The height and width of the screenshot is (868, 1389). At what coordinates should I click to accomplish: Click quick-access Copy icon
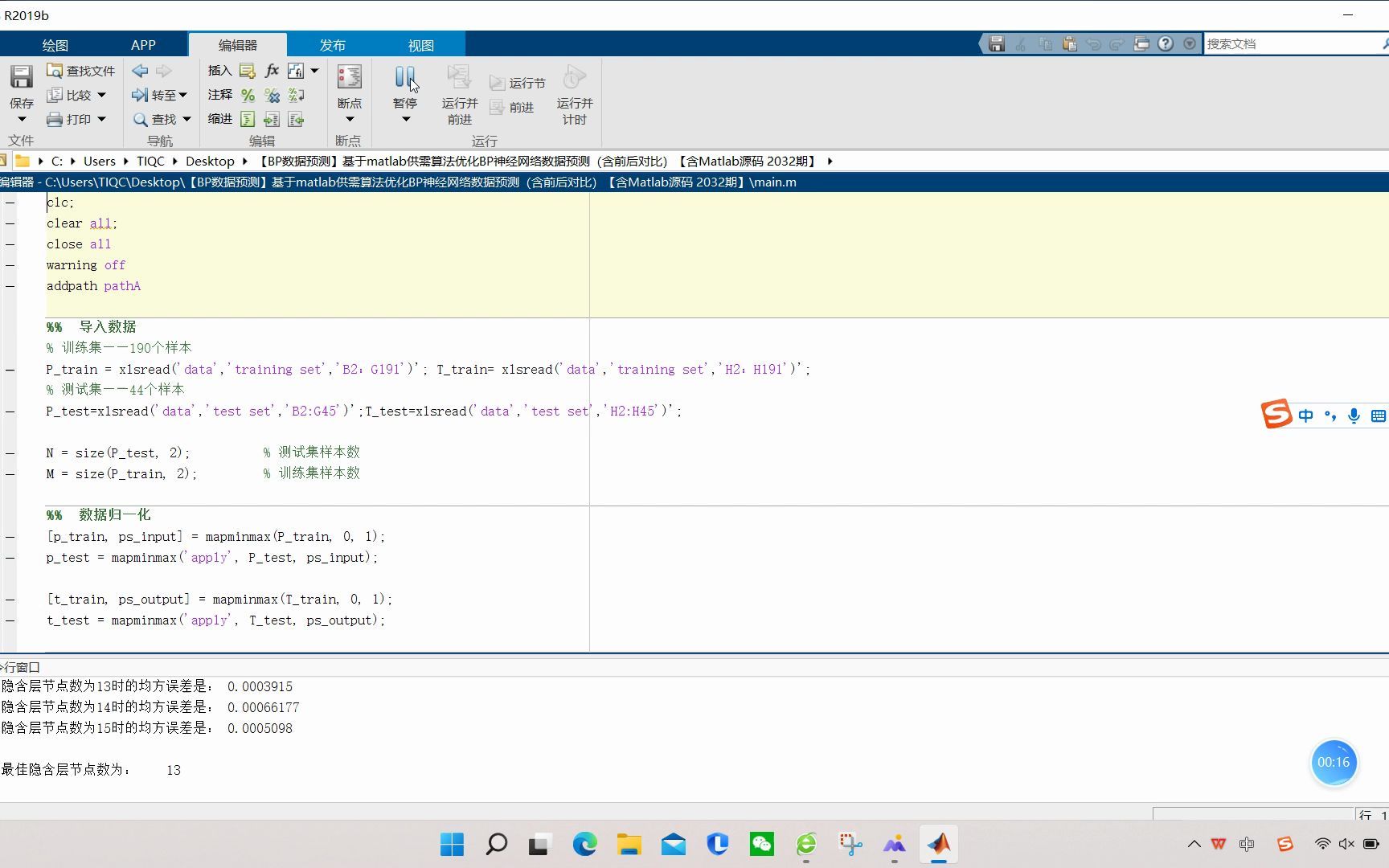(x=1045, y=44)
